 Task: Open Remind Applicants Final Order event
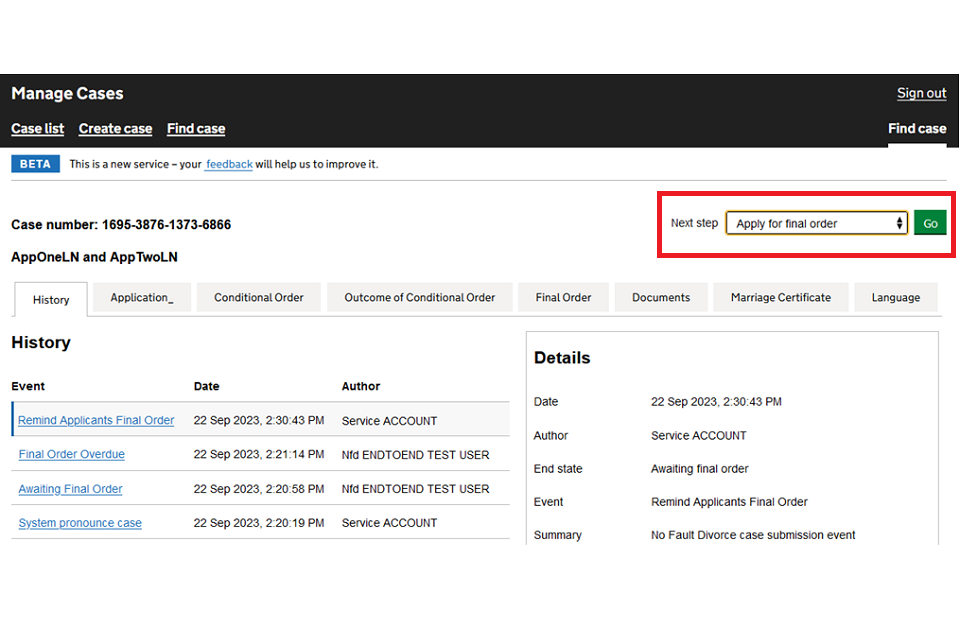(x=96, y=421)
